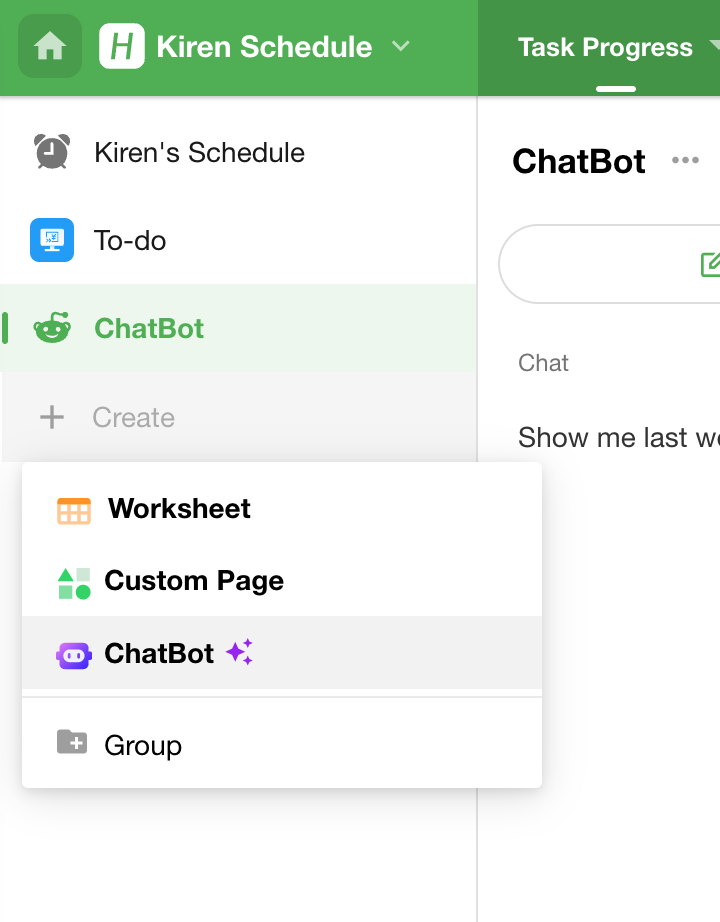Click the home icon button
The width and height of the screenshot is (720, 922).
tap(50, 47)
